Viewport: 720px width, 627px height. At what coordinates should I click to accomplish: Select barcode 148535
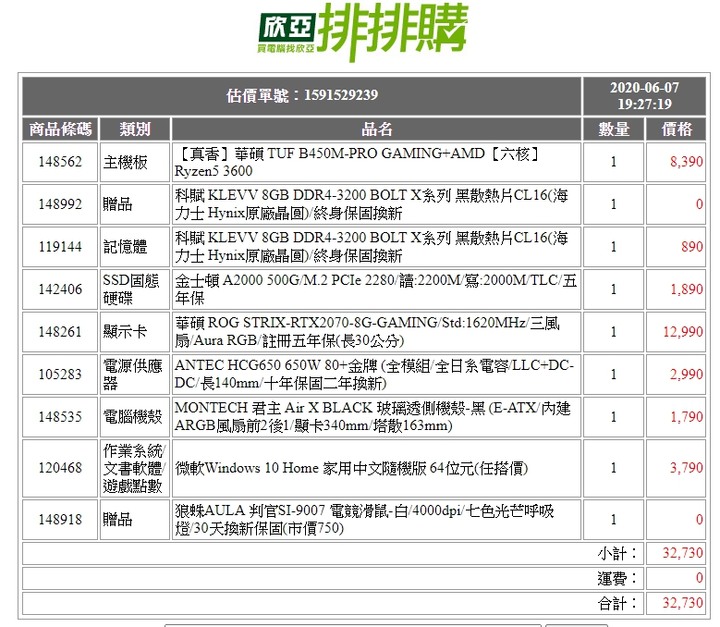[x=60, y=417]
